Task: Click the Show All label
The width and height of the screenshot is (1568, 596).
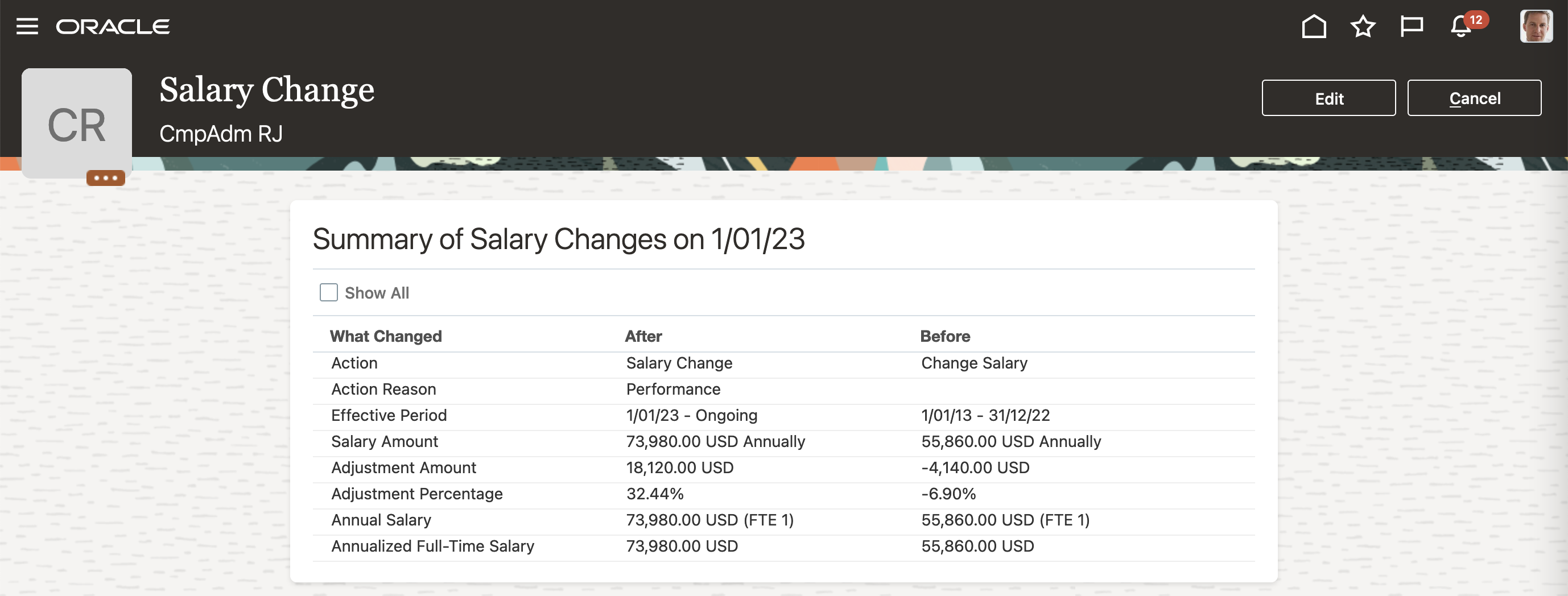Action: pyautogui.click(x=377, y=293)
